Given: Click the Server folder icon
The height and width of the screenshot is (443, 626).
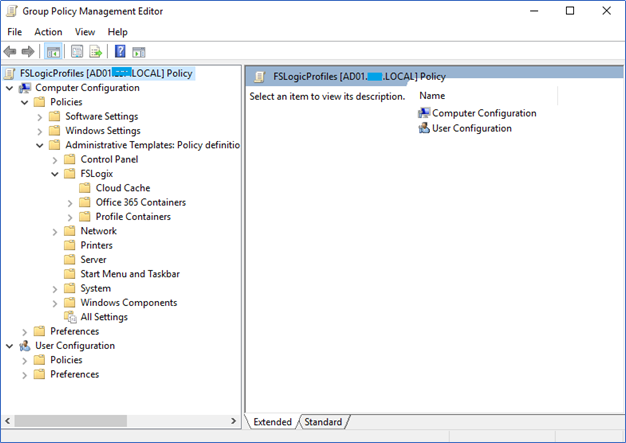Looking at the screenshot, I should click(x=69, y=259).
